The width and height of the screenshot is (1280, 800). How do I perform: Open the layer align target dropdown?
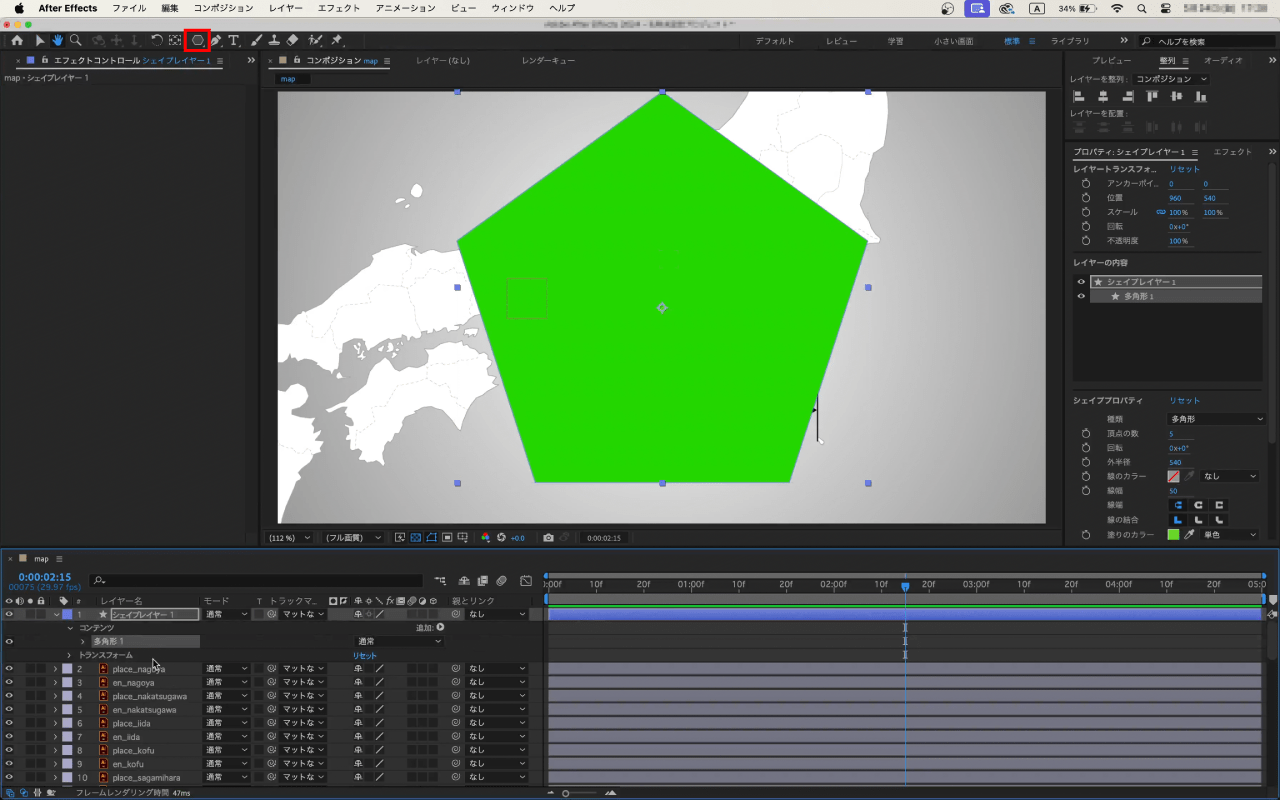click(1171, 79)
